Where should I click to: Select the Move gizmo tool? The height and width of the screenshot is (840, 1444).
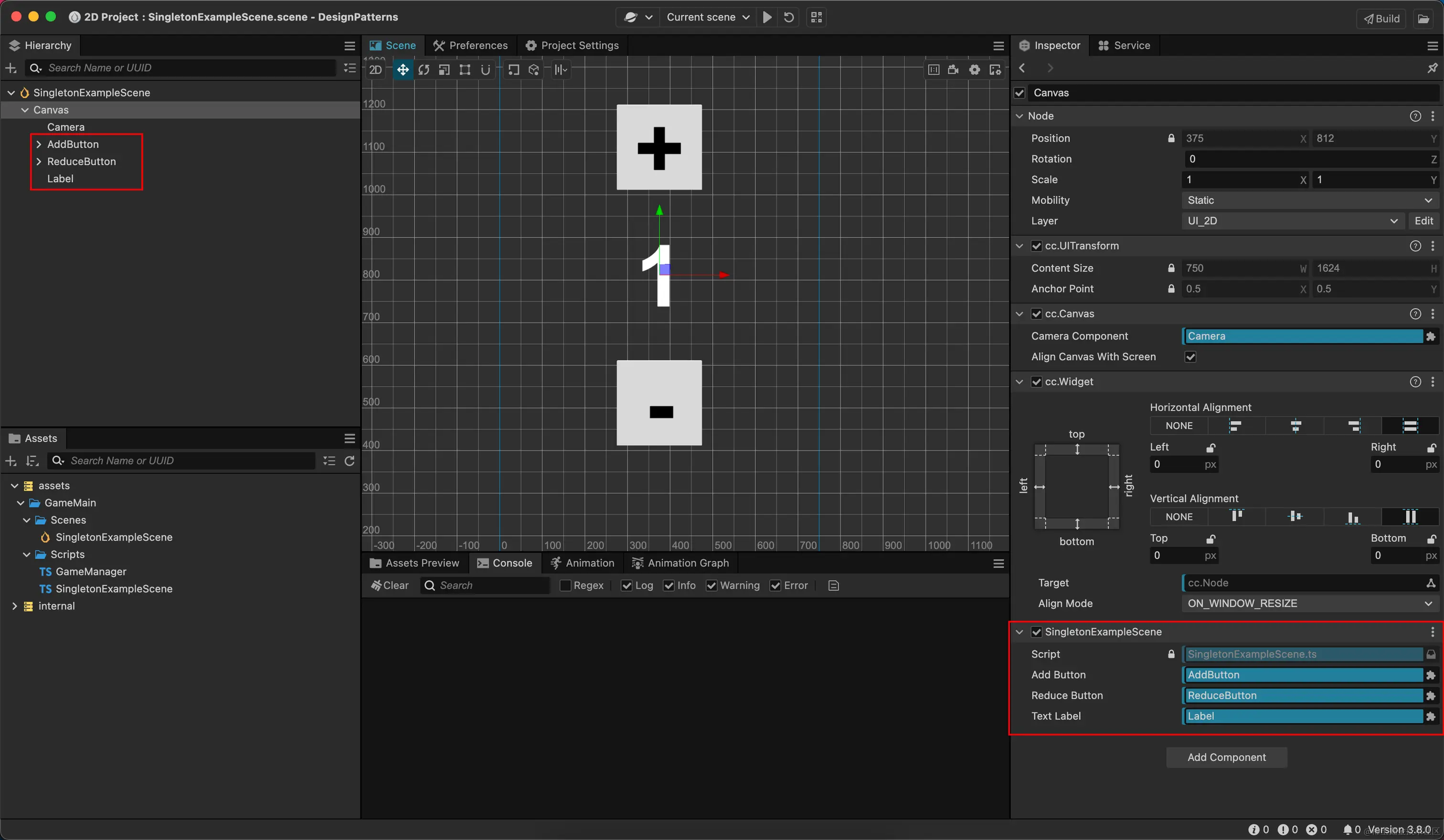coord(403,69)
